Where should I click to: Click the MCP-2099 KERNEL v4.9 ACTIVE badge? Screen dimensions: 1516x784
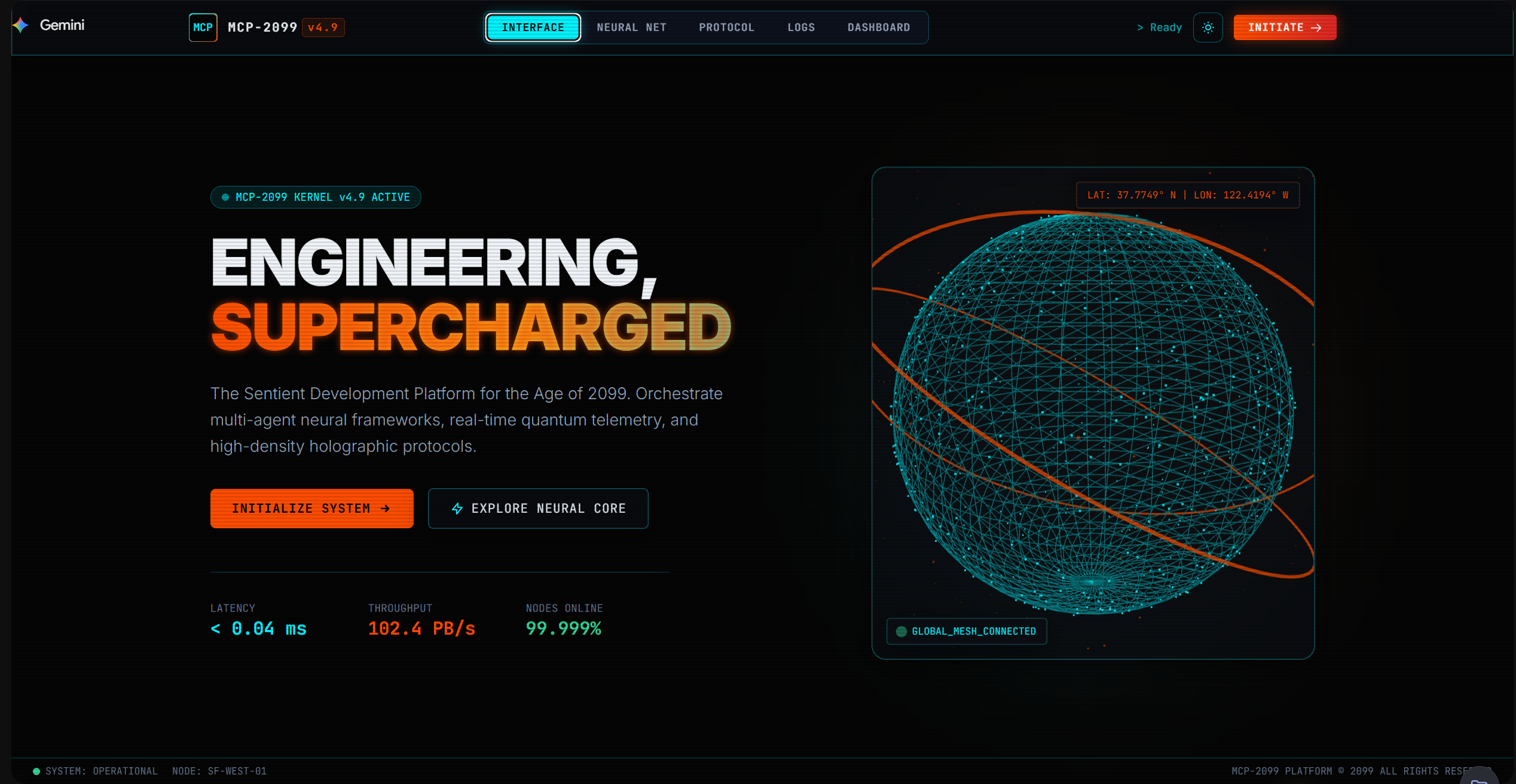(316, 197)
